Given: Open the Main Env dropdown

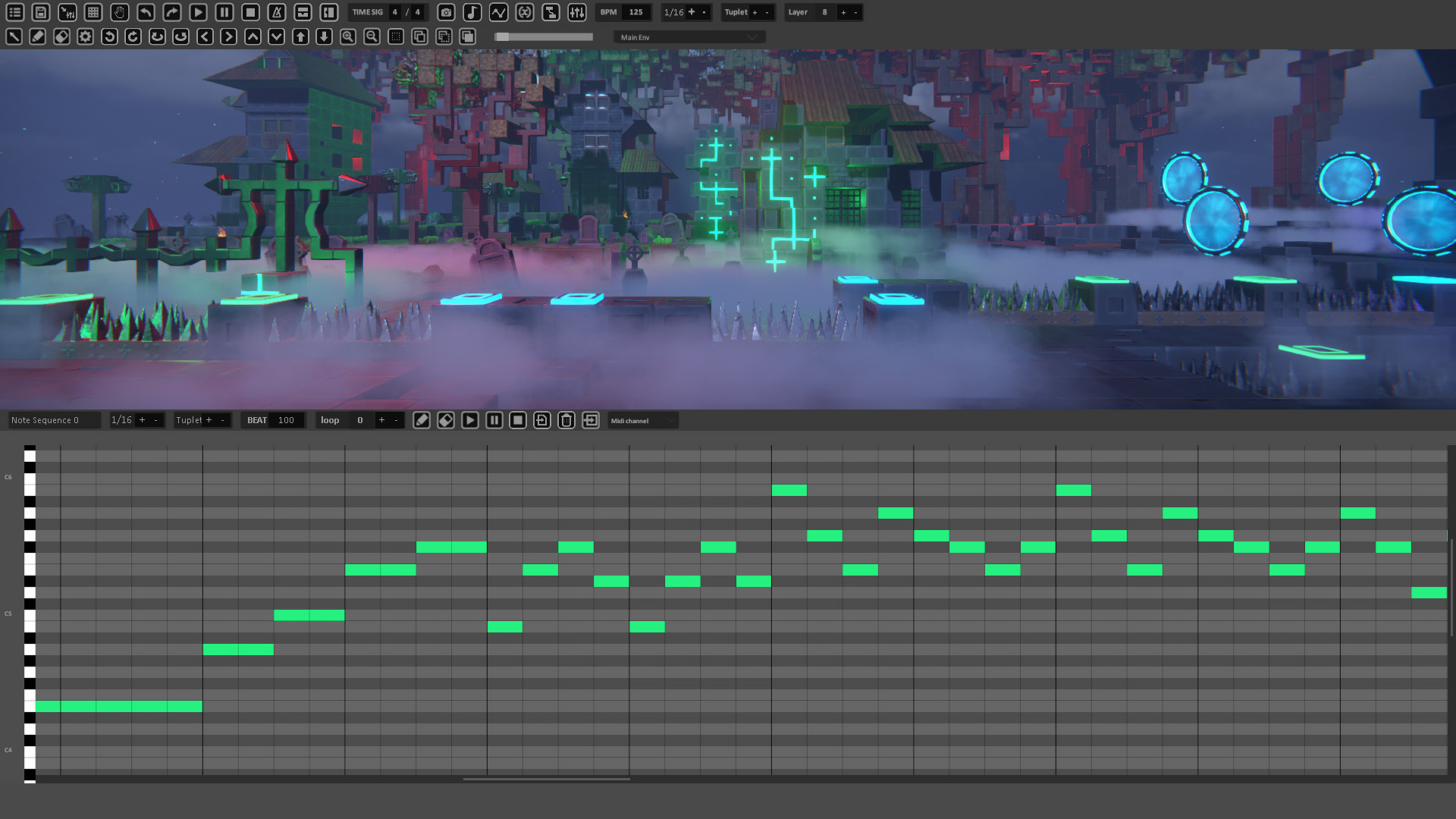Looking at the screenshot, I should (x=688, y=36).
